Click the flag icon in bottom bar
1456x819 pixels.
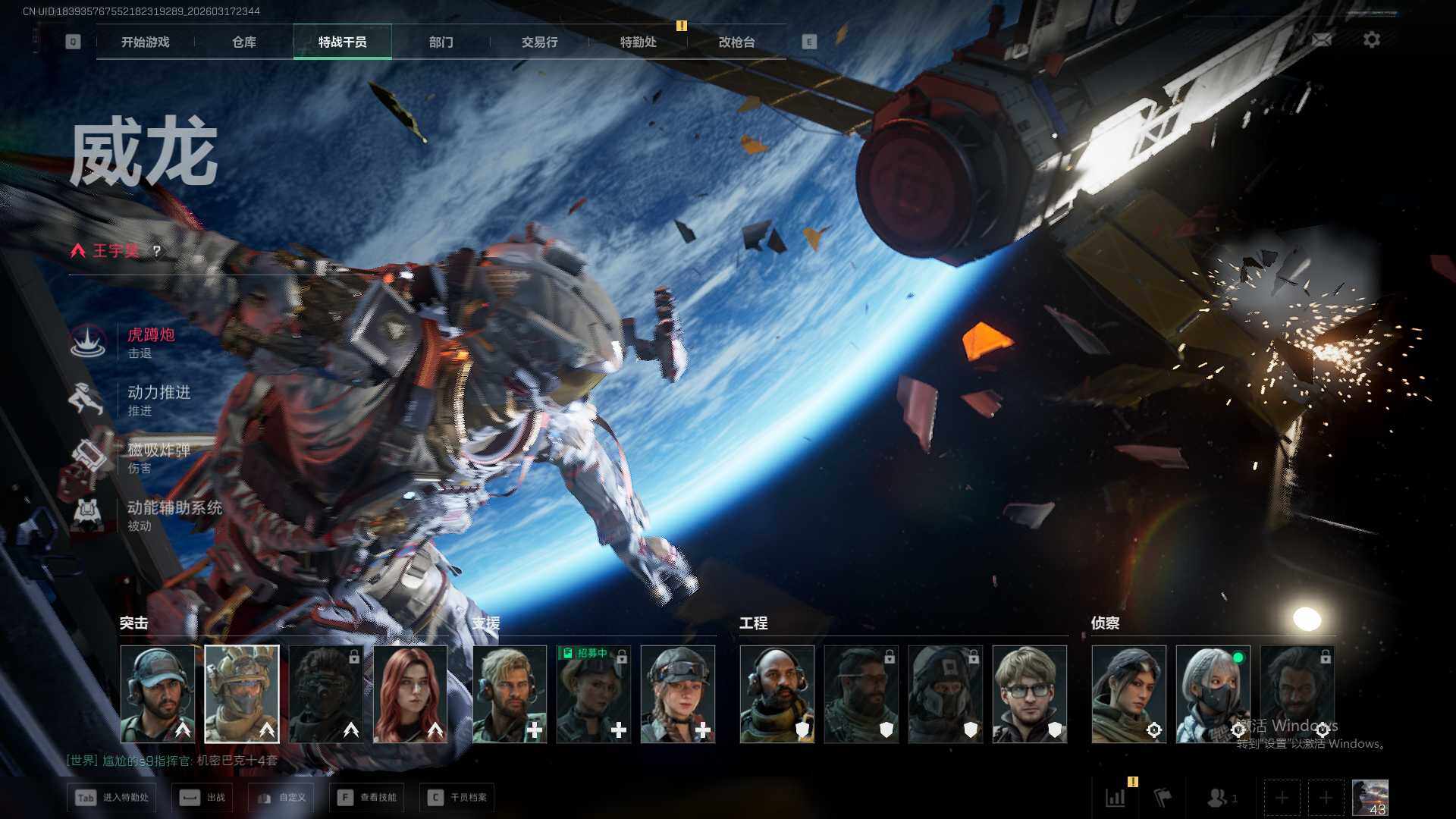[1162, 798]
